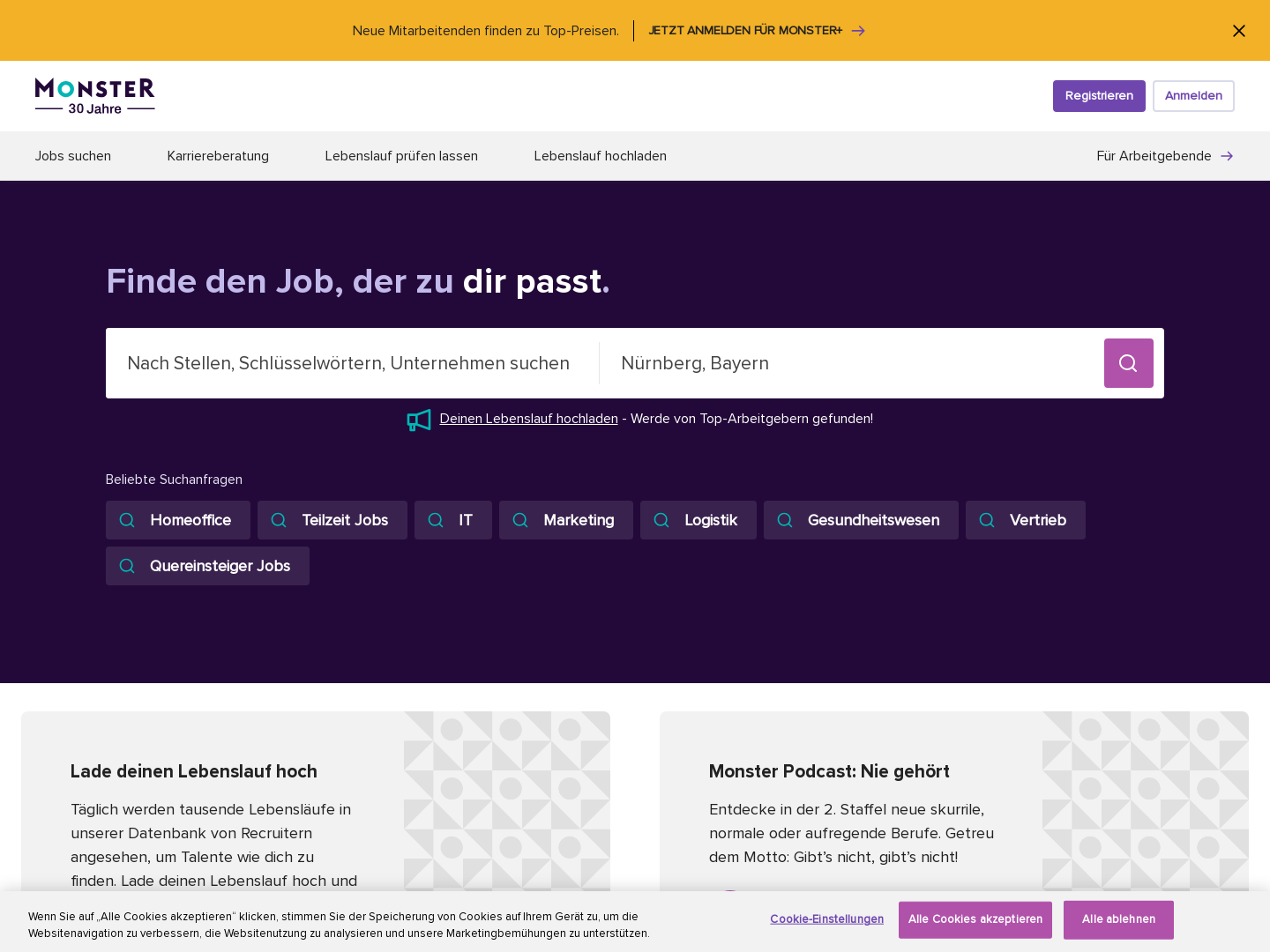Click Alle ablehnen button
The width and height of the screenshot is (1270, 952).
tap(1118, 919)
